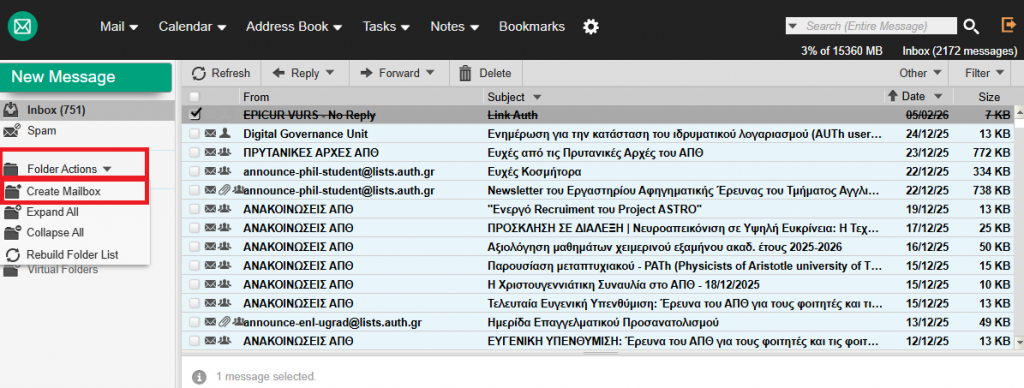Open the settings gear icon
Viewport: 1024px width, 388px height.
590,27
